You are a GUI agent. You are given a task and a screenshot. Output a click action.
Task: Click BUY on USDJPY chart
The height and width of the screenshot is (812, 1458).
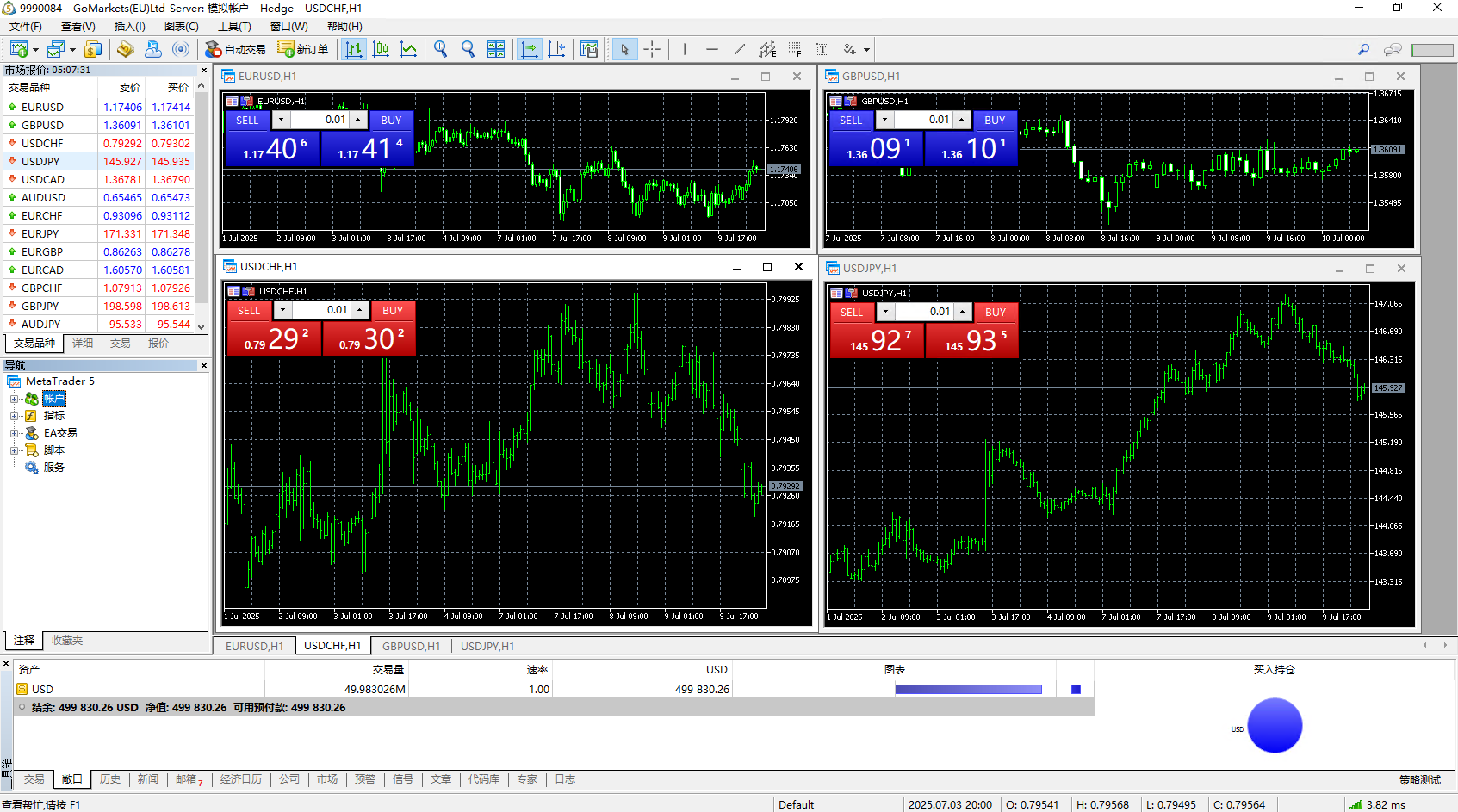coord(996,313)
